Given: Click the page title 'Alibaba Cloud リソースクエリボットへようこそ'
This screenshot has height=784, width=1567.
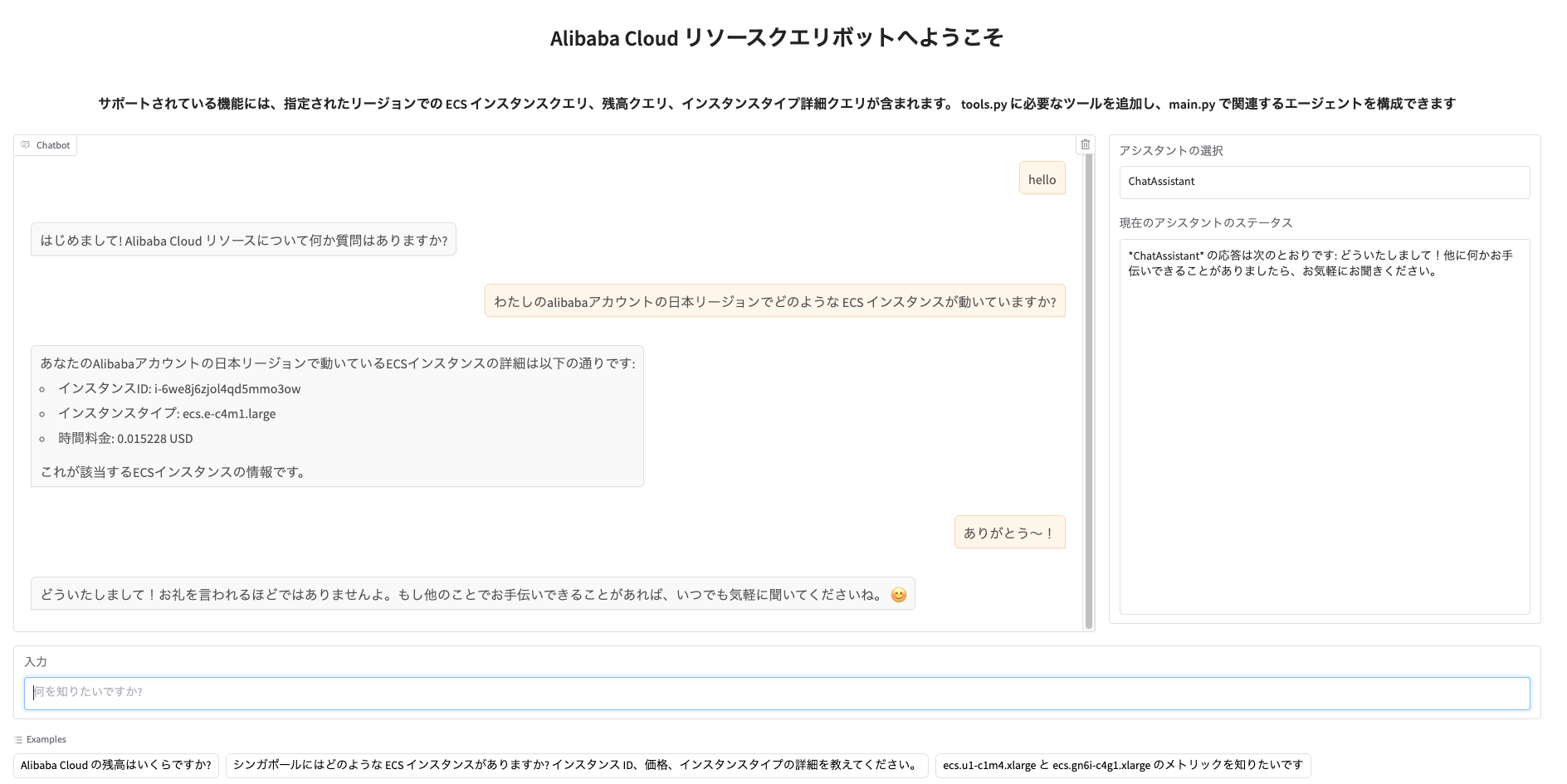Looking at the screenshot, I should pyautogui.click(x=777, y=37).
